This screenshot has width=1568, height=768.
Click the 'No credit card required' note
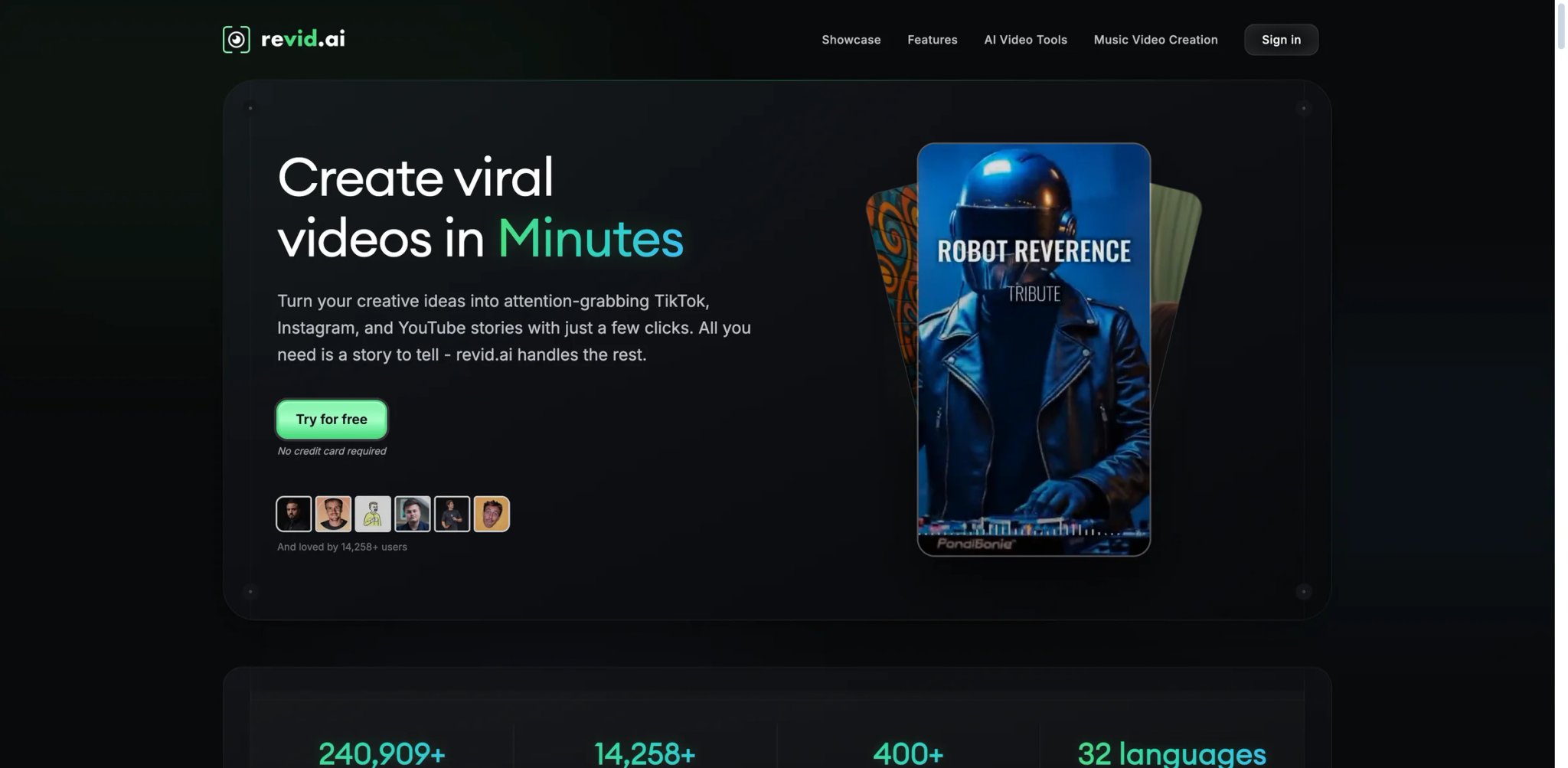(x=332, y=451)
